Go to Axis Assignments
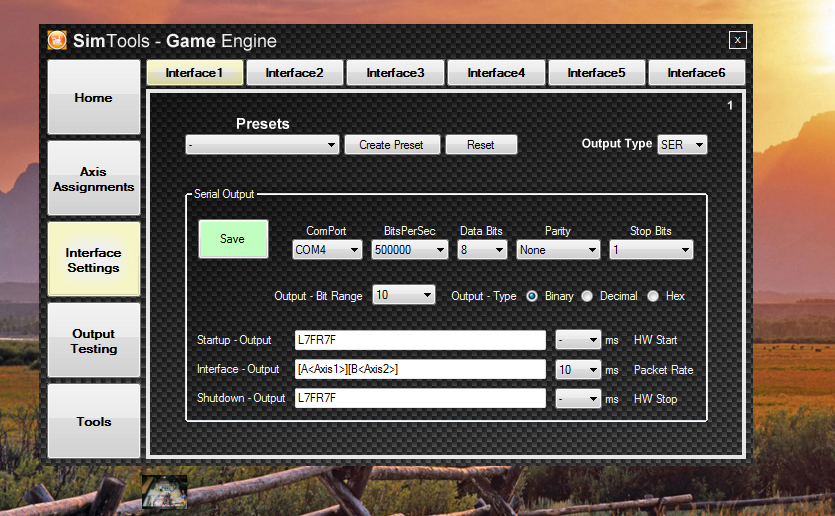835x516 pixels. click(94, 178)
